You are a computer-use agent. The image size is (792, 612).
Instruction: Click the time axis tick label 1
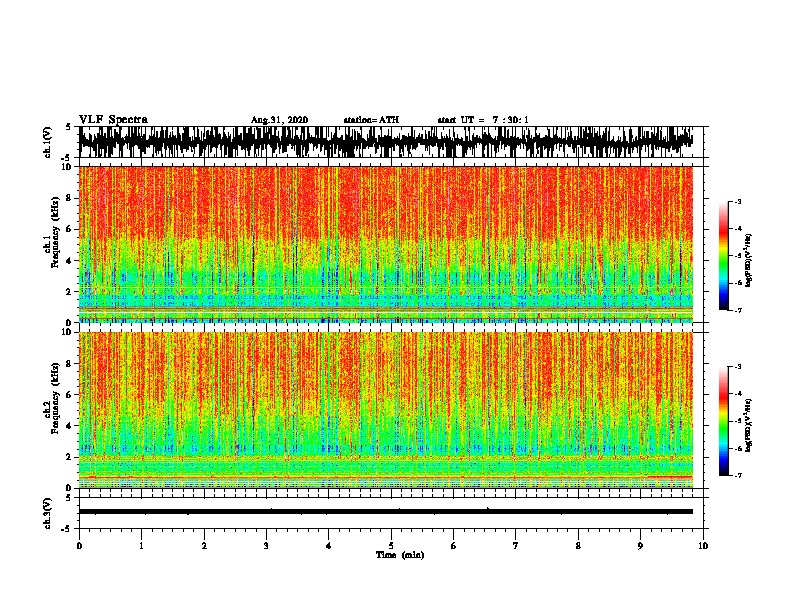[141, 546]
